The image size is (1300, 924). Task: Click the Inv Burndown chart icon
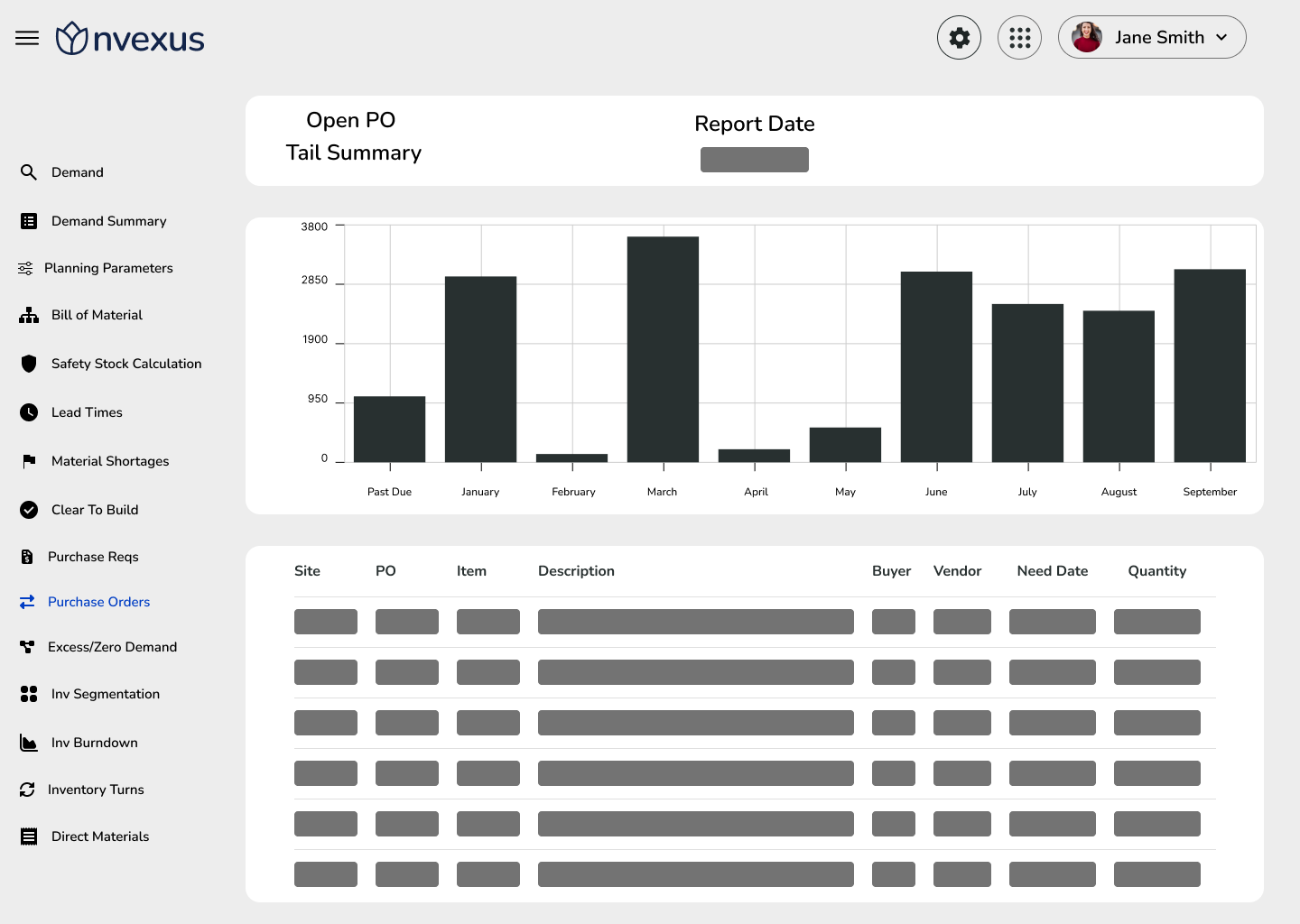(x=29, y=743)
